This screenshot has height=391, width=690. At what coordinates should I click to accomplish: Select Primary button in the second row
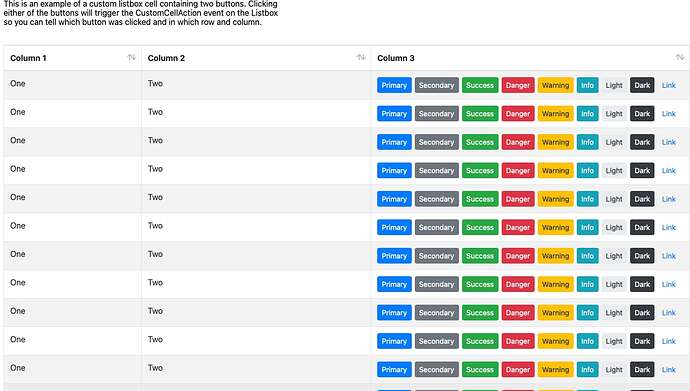click(x=394, y=114)
